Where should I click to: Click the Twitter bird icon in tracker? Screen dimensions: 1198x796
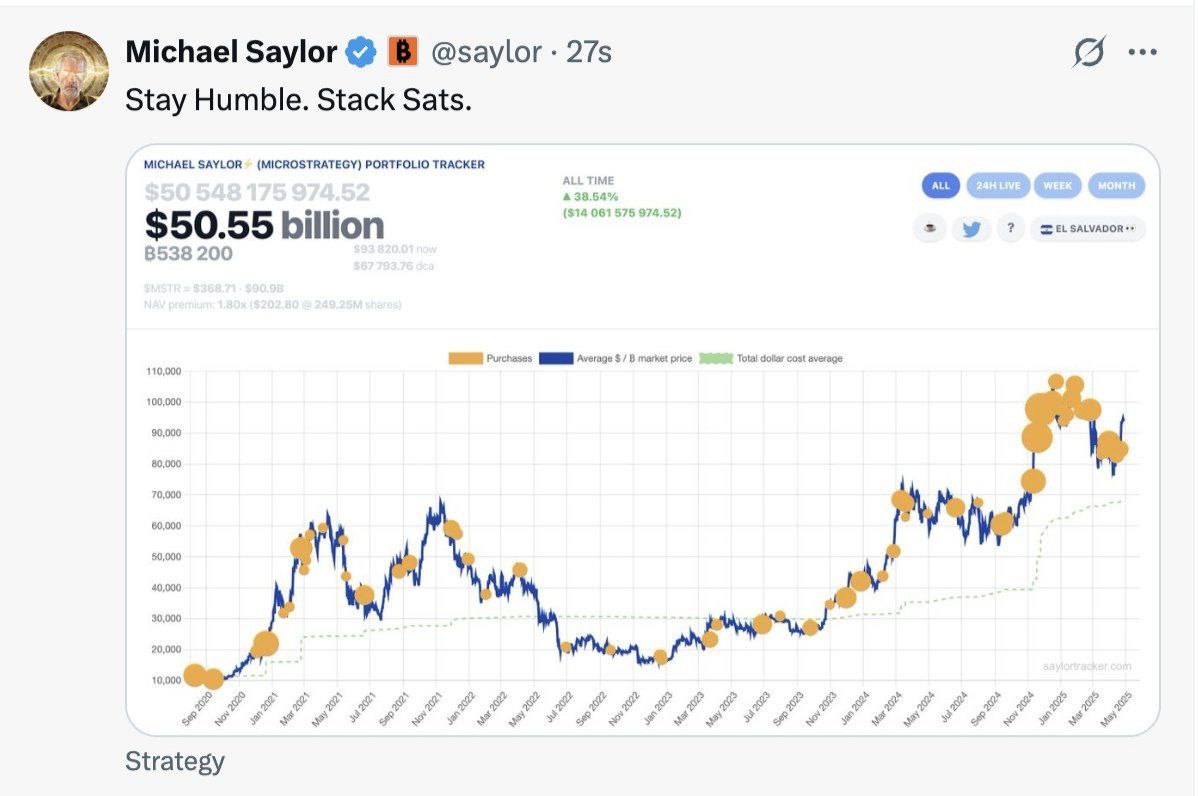pyautogui.click(x=970, y=228)
